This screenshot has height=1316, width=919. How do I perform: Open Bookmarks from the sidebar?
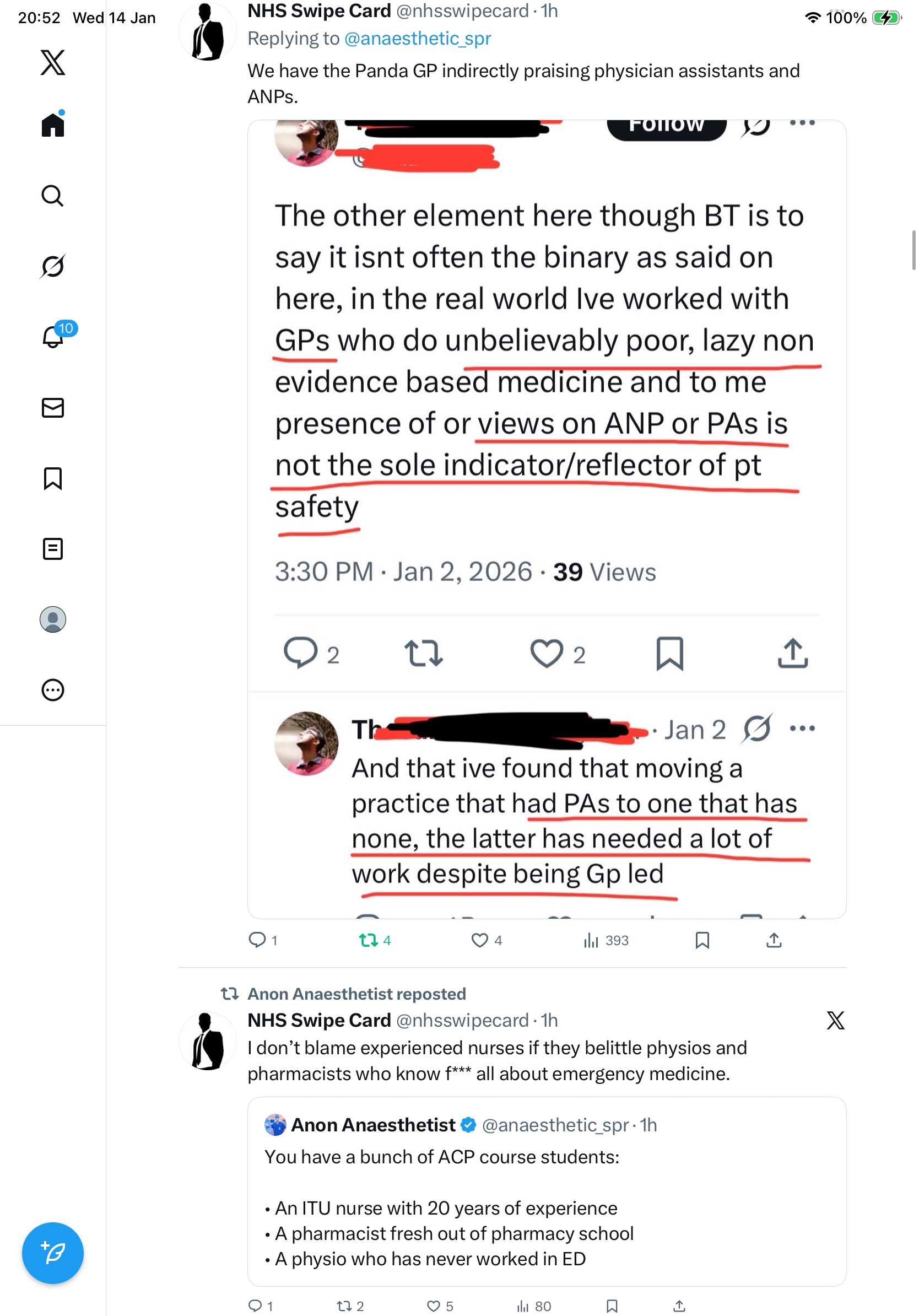click(x=53, y=478)
